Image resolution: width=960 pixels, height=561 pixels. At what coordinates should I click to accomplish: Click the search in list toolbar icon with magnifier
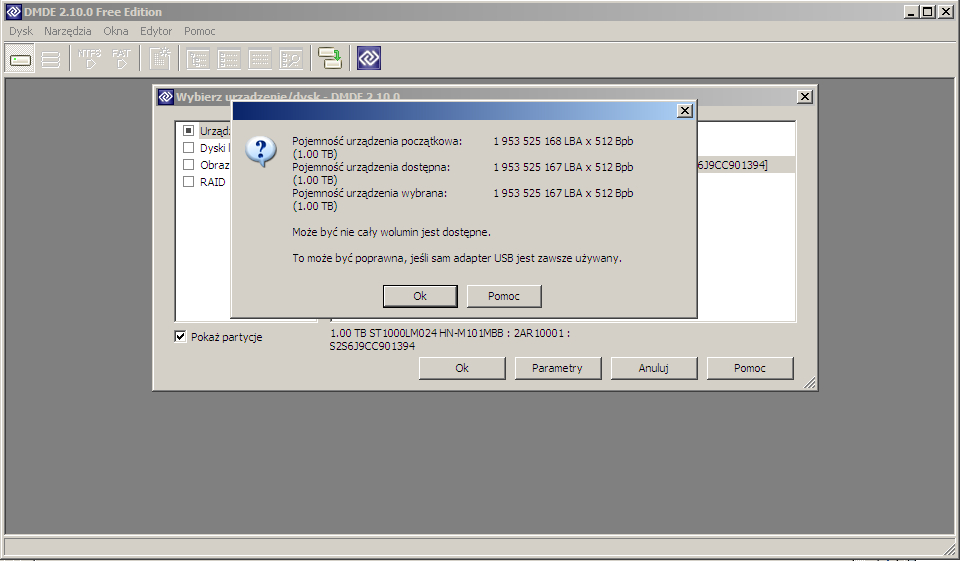tap(291, 59)
